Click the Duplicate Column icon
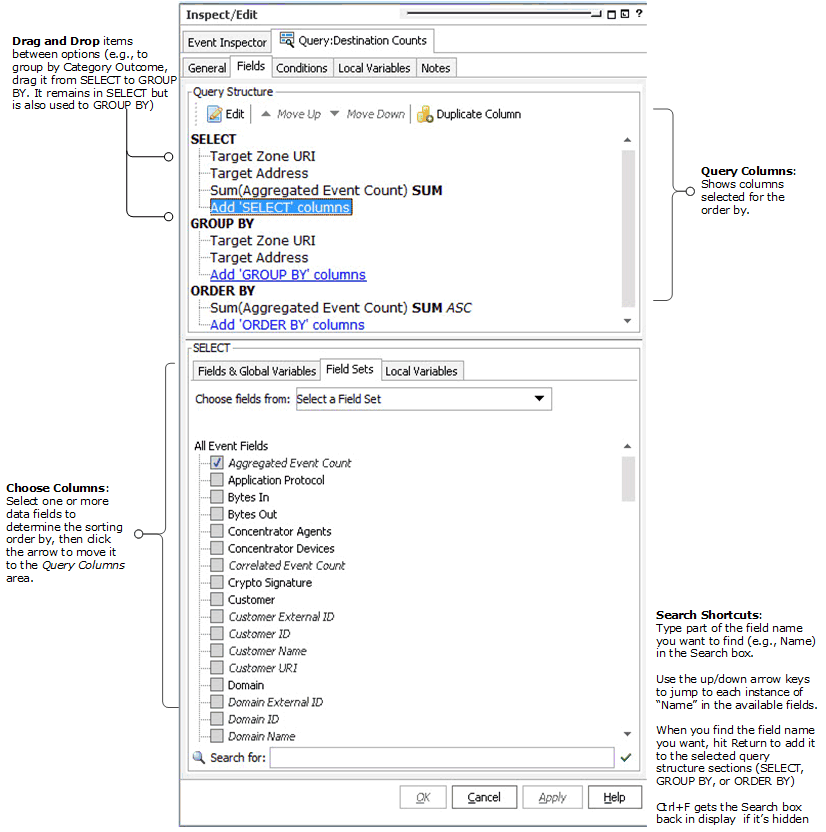Screen dimensions: 826x832 (x=424, y=114)
